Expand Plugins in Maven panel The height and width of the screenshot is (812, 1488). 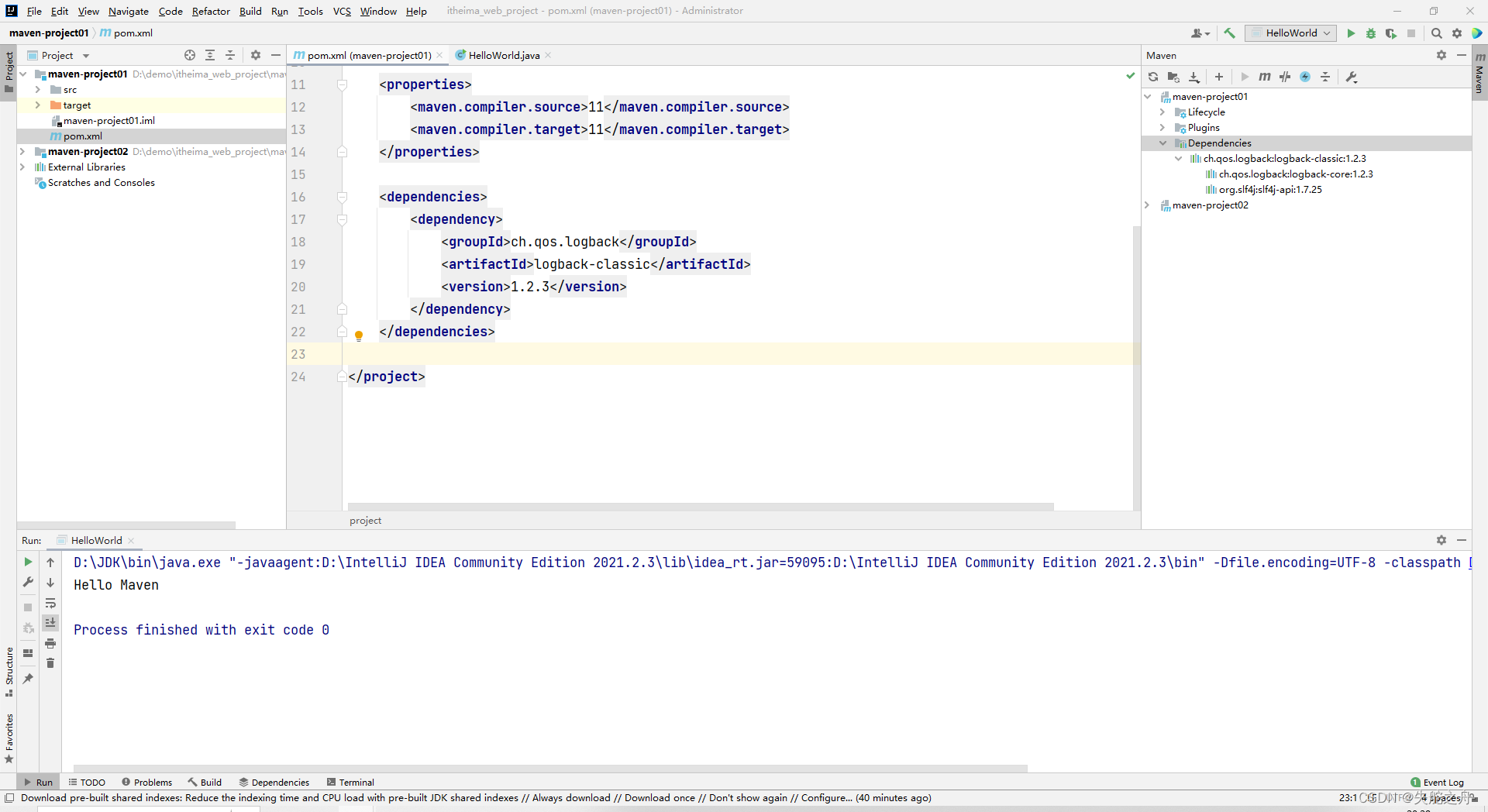1162,128
